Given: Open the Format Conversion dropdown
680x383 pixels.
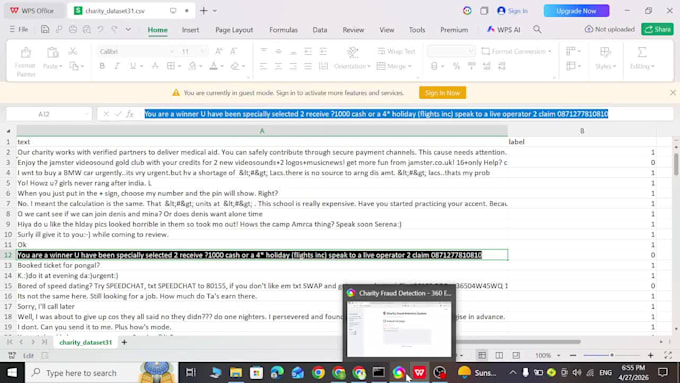Looking at the screenshot, I should (517, 51).
